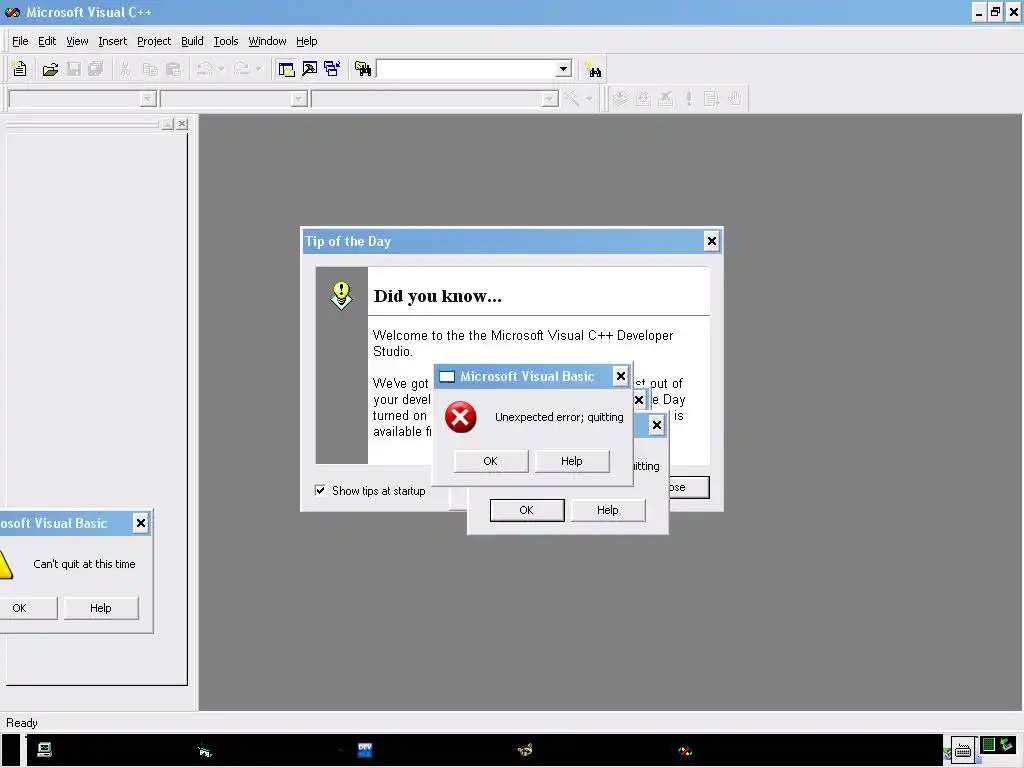This screenshot has height=768, width=1024.
Task: Open the Window menu
Action: pyautogui.click(x=267, y=41)
